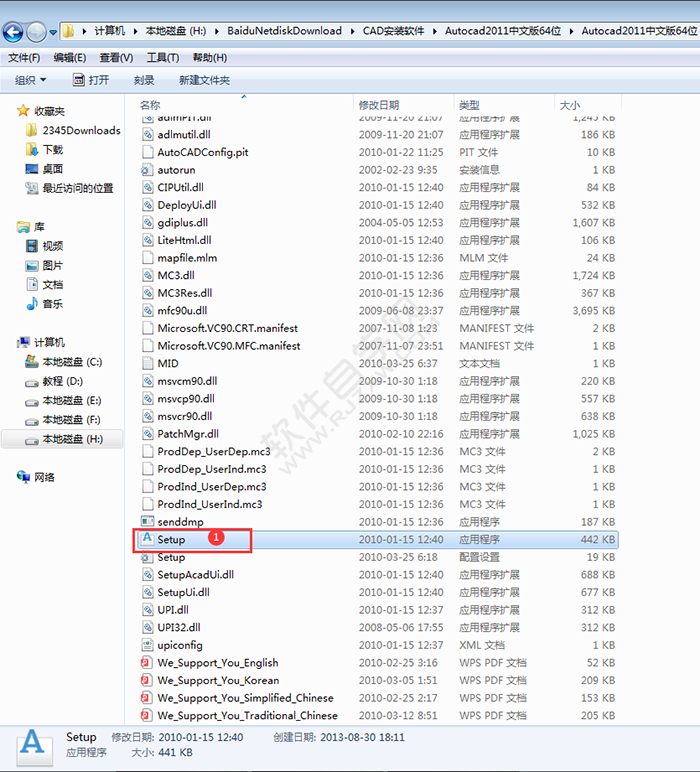Open the 组织 dropdown
The height and width of the screenshot is (772, 700).
[x=31, y=80]
